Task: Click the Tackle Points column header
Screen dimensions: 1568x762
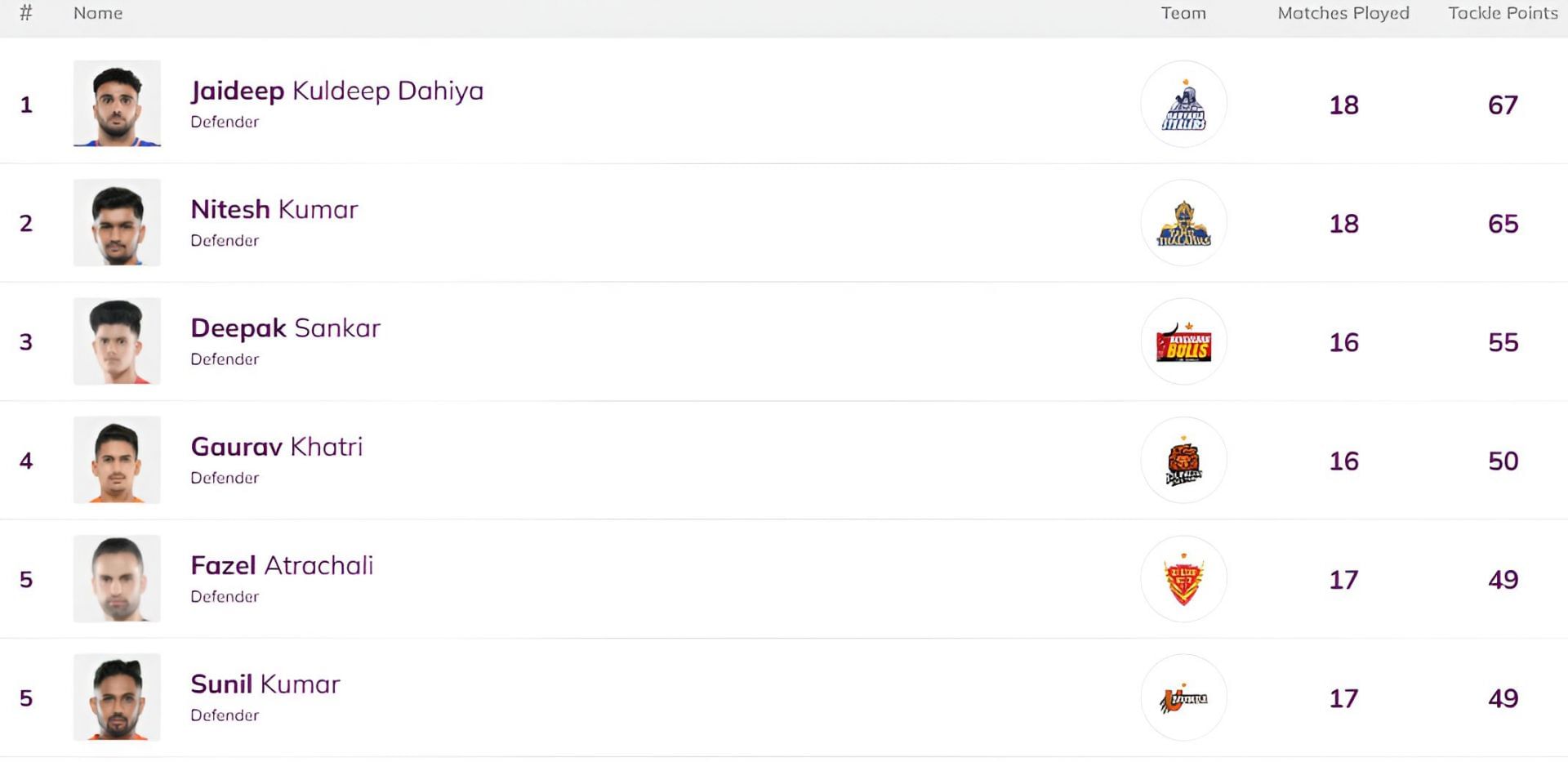Action: point(1503,13)
